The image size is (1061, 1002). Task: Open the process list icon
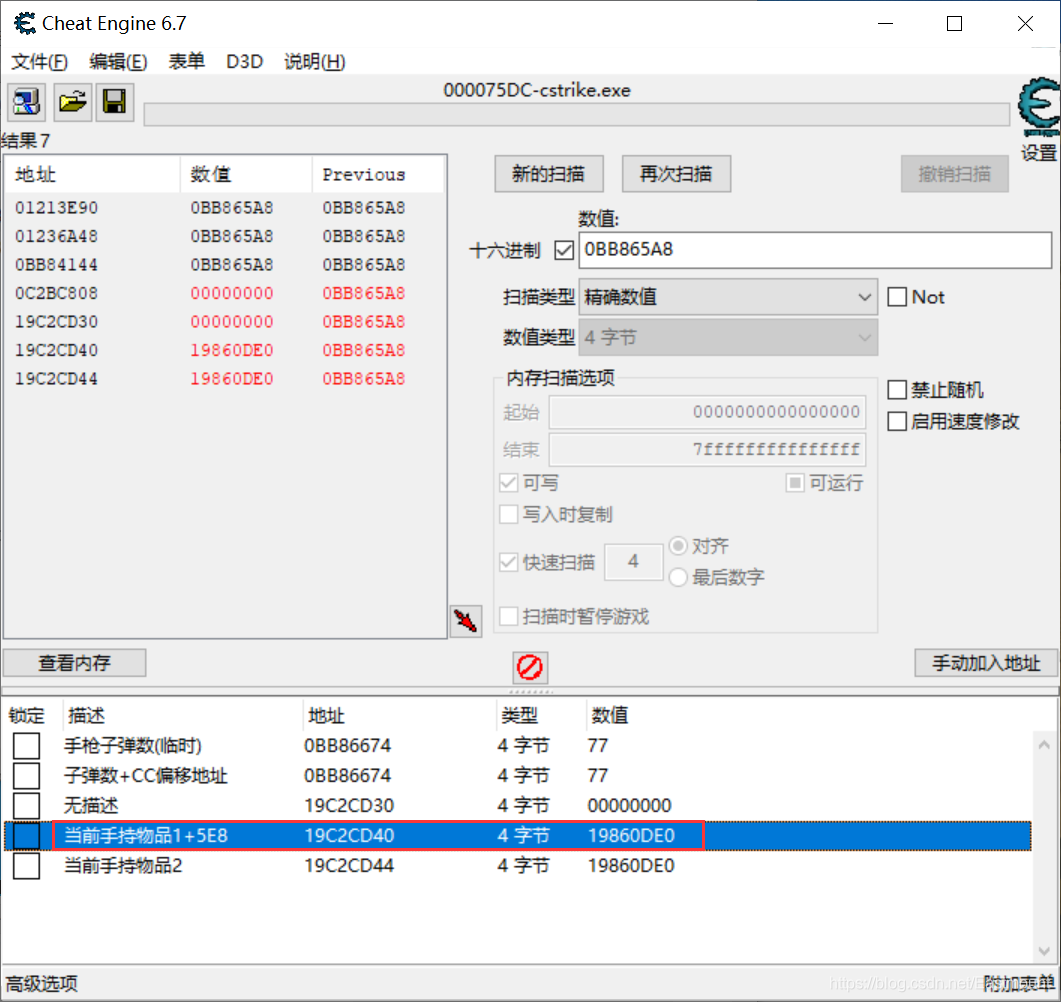[x=26, y=102]
